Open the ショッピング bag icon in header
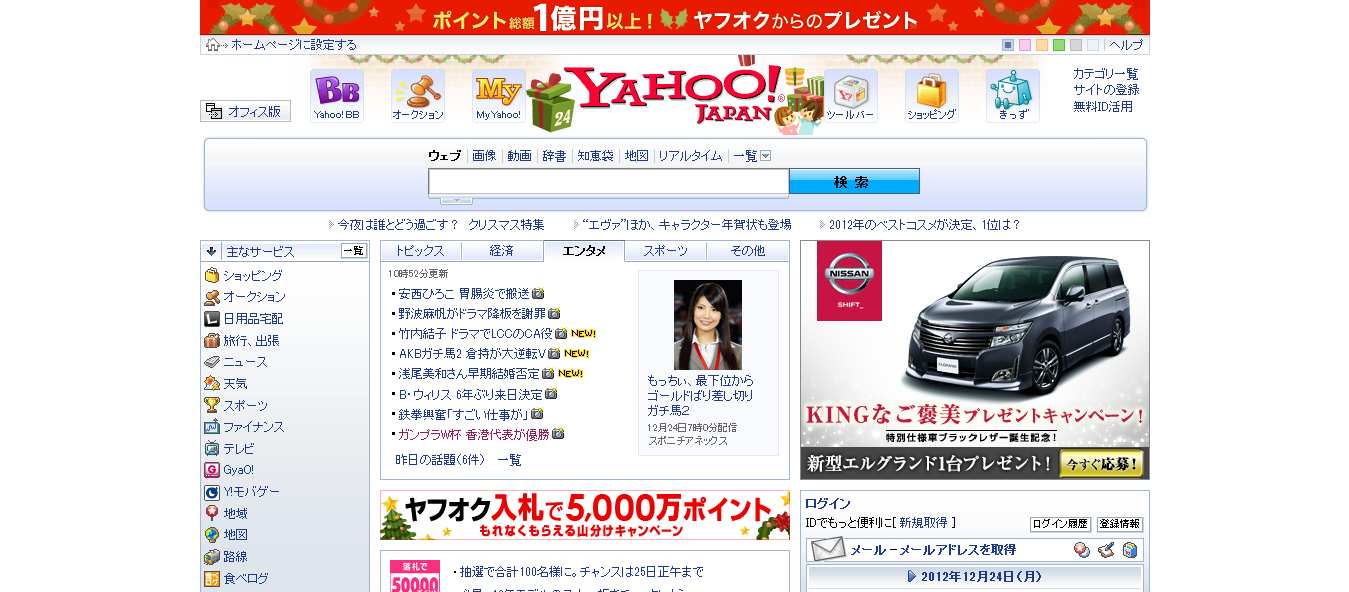Viewport: 1349px width, 592px height. [932, 95]
